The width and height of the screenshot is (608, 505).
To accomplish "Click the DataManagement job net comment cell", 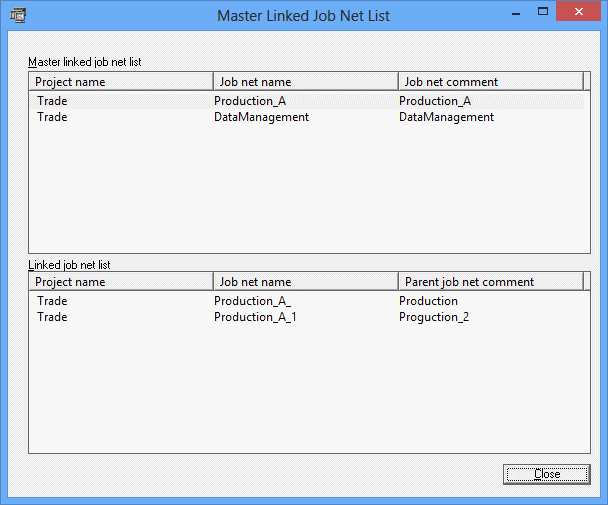I will coord(446,117).
